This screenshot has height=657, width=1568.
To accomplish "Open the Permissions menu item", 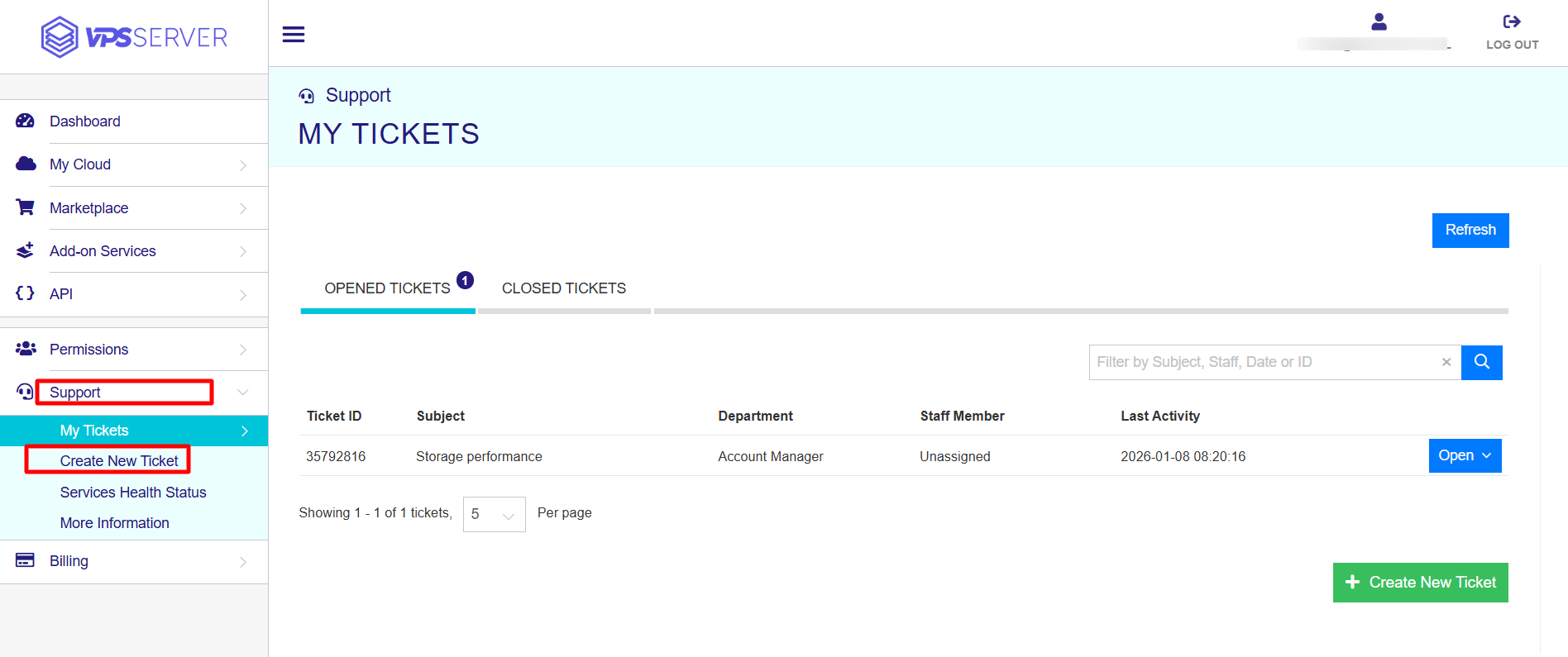I will (89, 350).
